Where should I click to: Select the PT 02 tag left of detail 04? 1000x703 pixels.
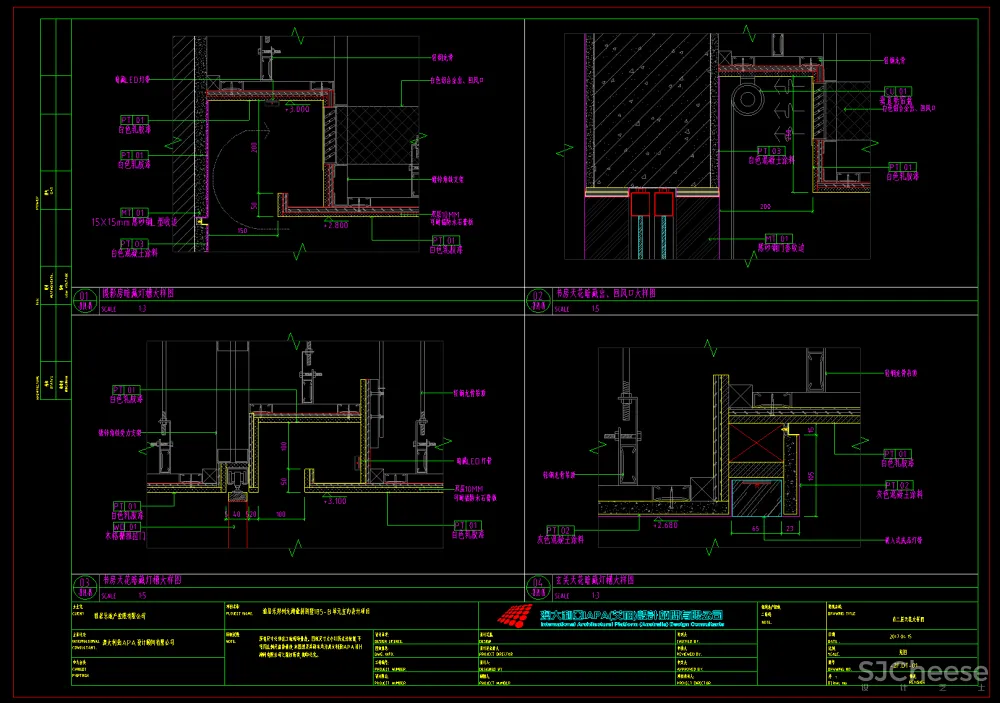point(560,530)
